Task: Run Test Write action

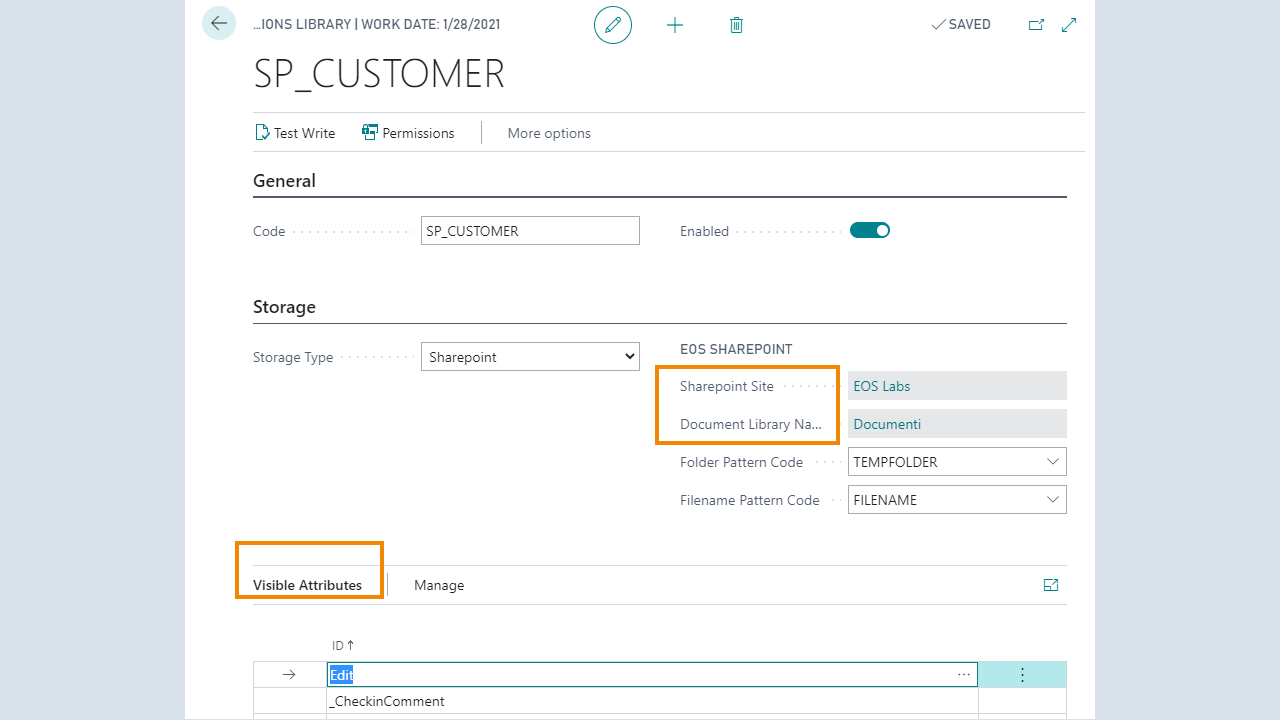Action: [296, 133]
